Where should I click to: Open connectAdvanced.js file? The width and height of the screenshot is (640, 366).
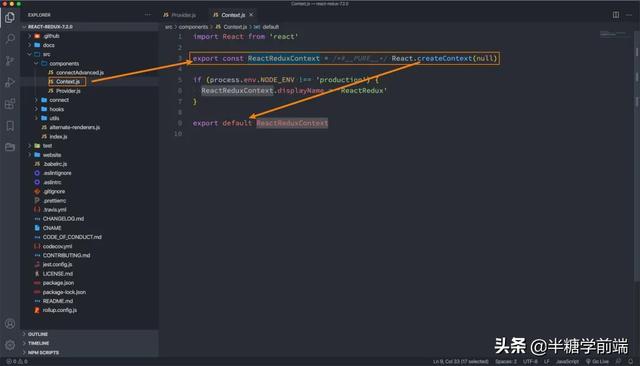[89, 73]
